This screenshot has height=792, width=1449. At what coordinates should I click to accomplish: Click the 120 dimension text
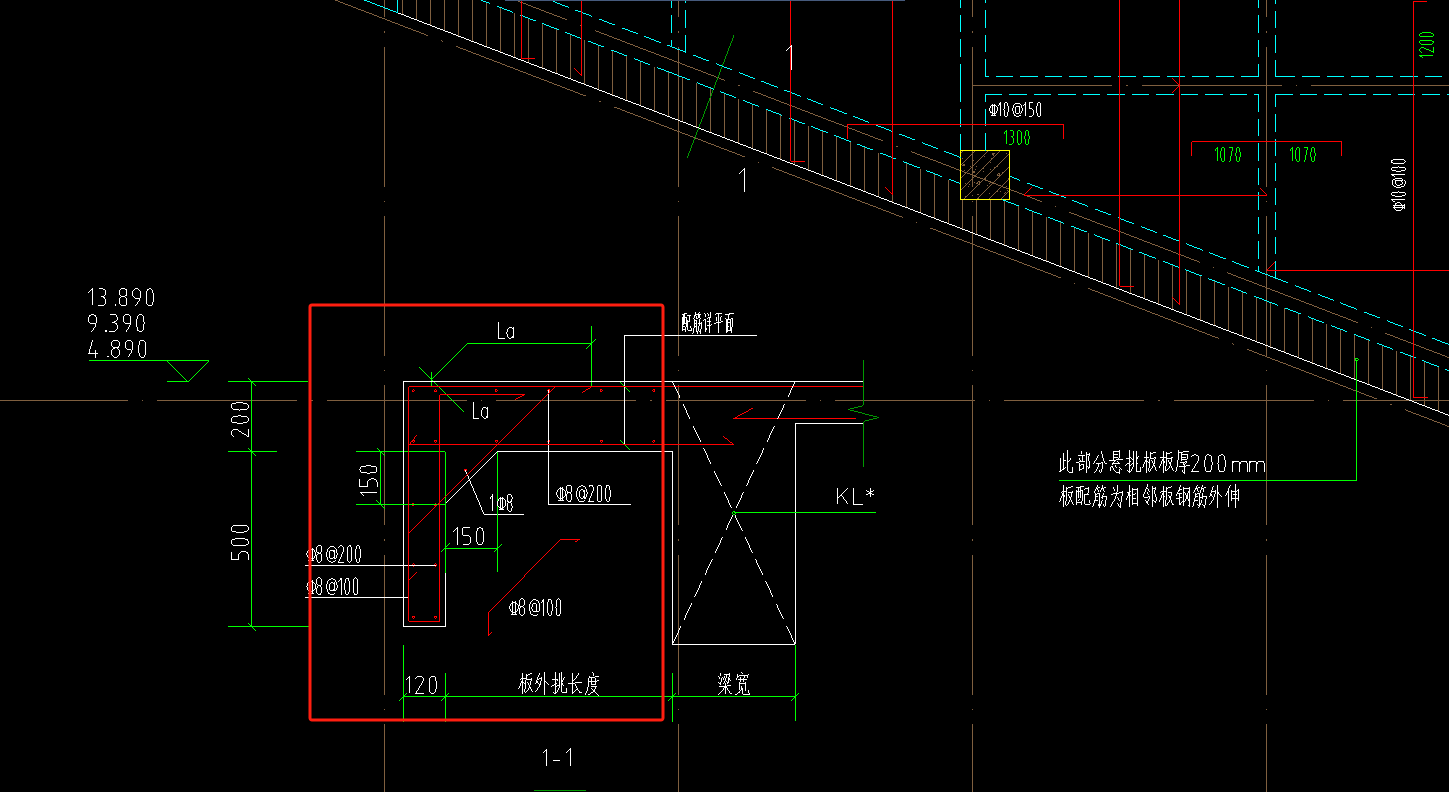421,685
